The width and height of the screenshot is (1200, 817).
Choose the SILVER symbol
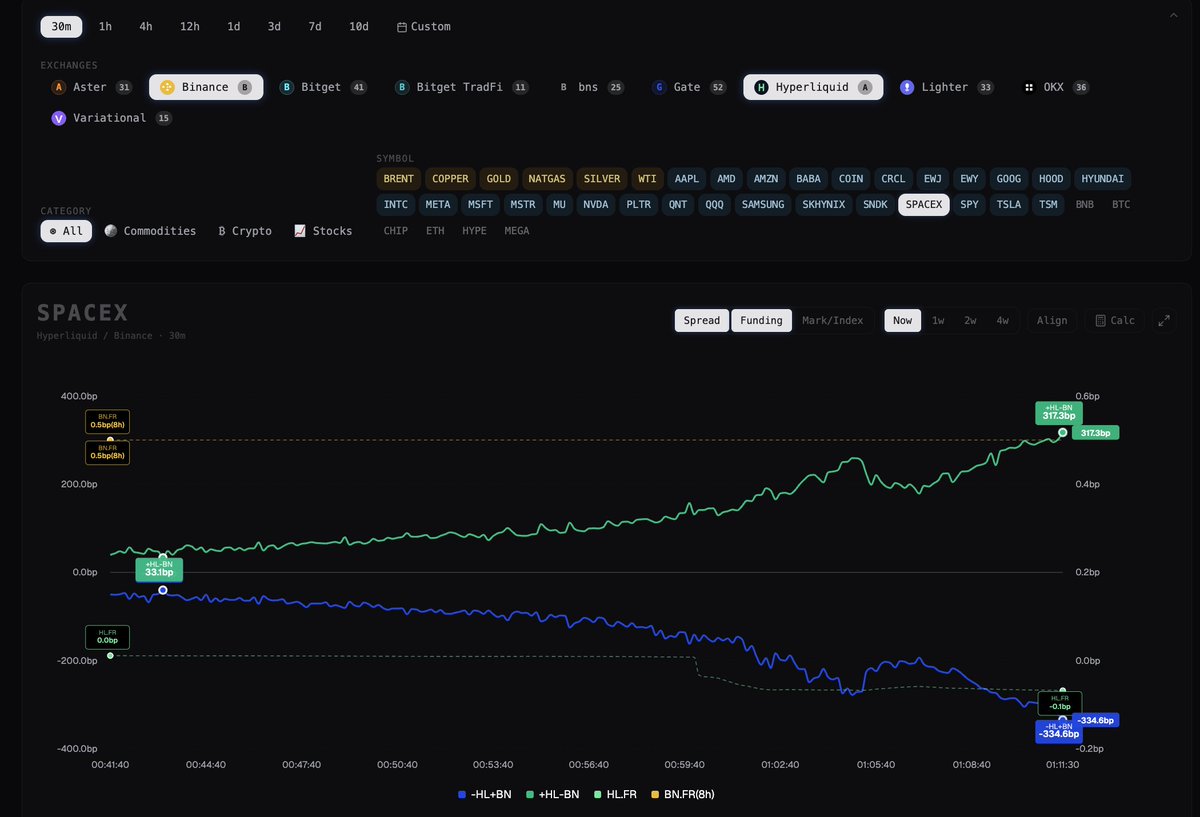pos(602,179)
